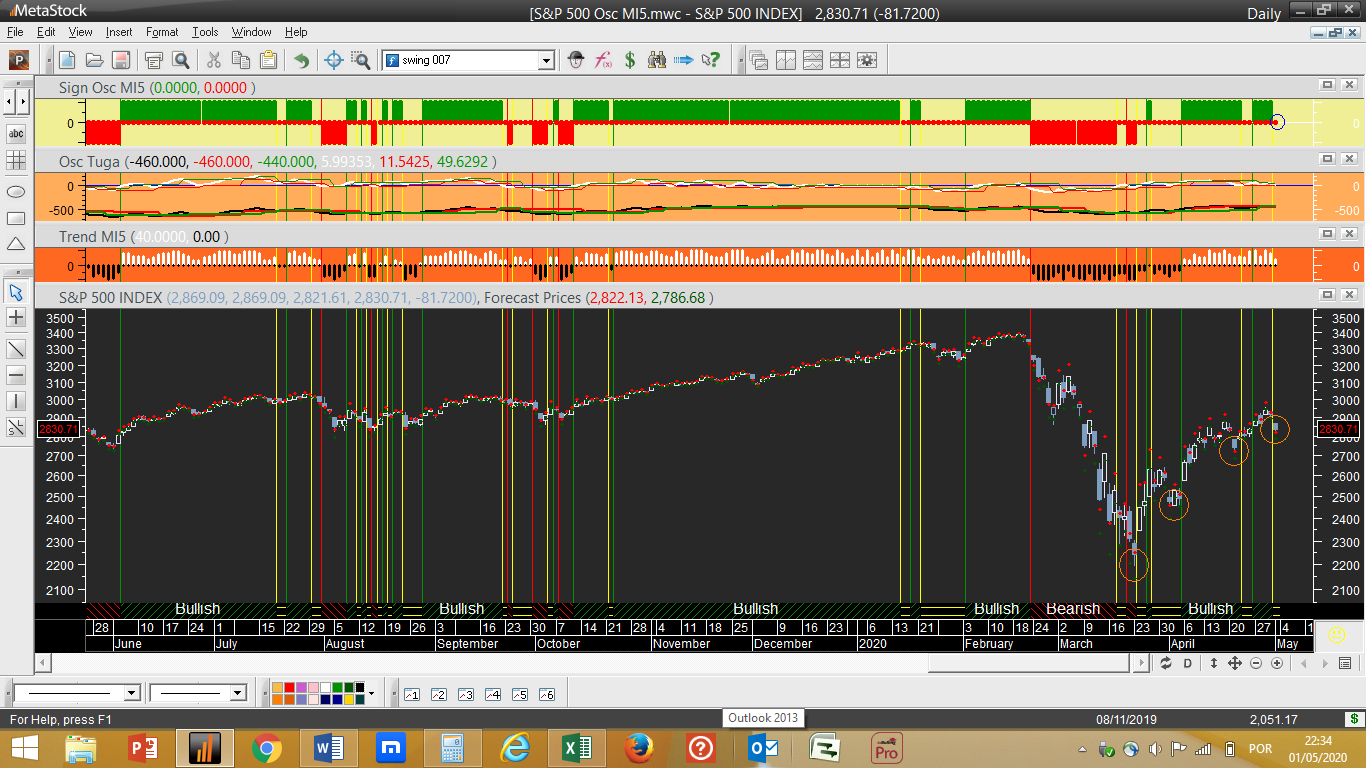Open the Insert menu
The height and width of the screenshot is (768, 1366).
pyautogui.click(x=118, y=32)
